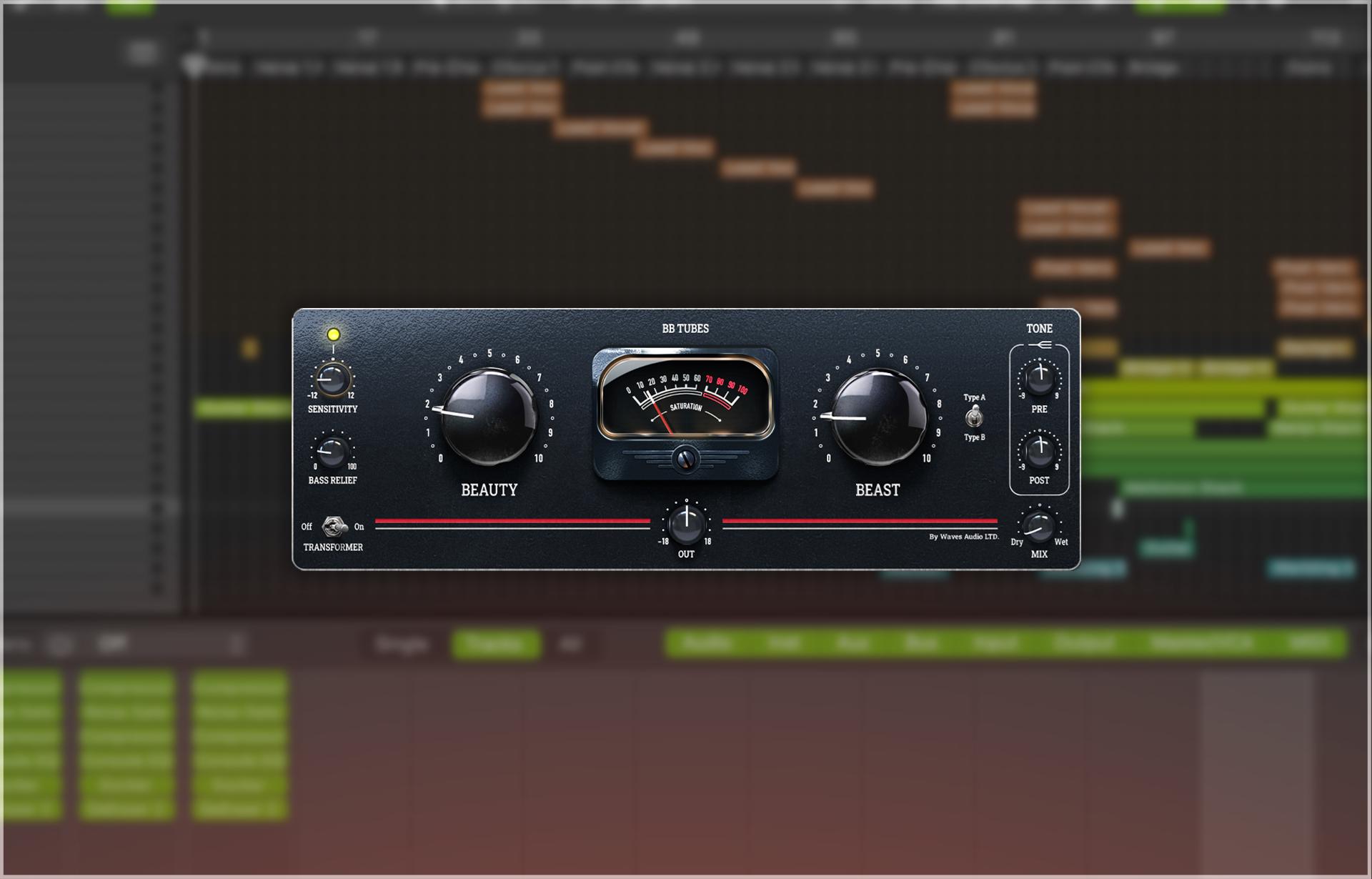This screenshot has height=879, width=1372.
Task: Click the tone fork icon above the PRE knob
Action: coord(1040,346)
